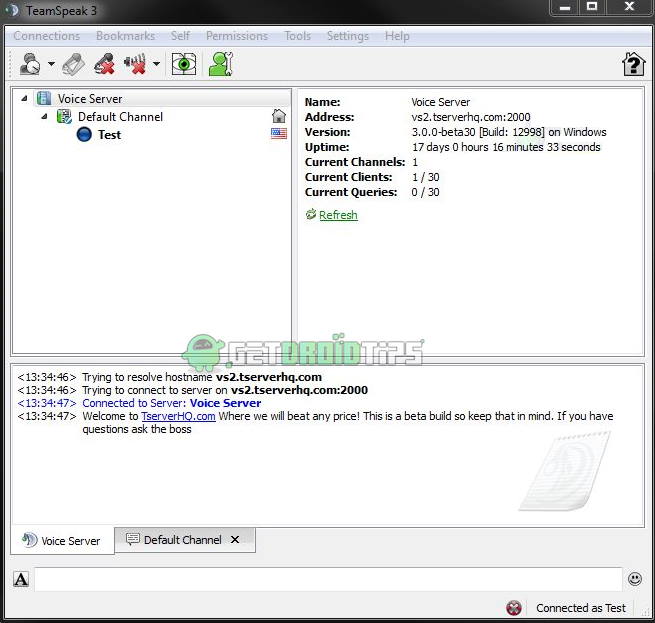655x623 pixels.
Task: Click the US flag icon beside Test
Action: [x=279, y=133]
